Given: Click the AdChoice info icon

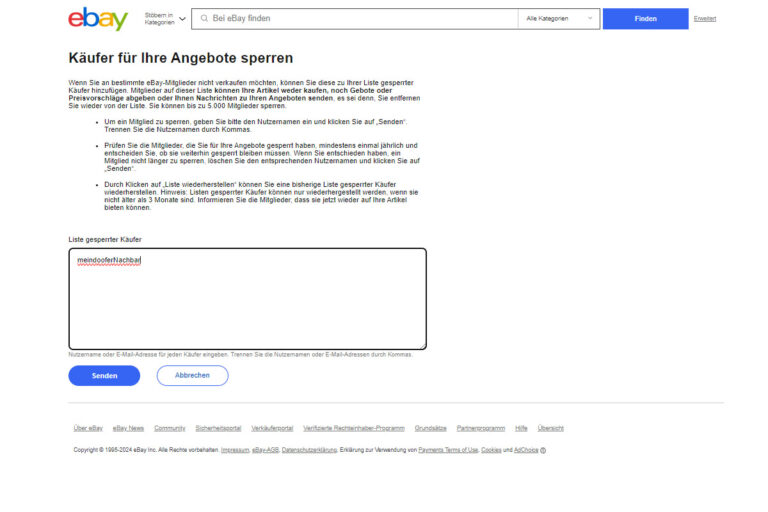Looking at the screenshot, I should (543, 450).
